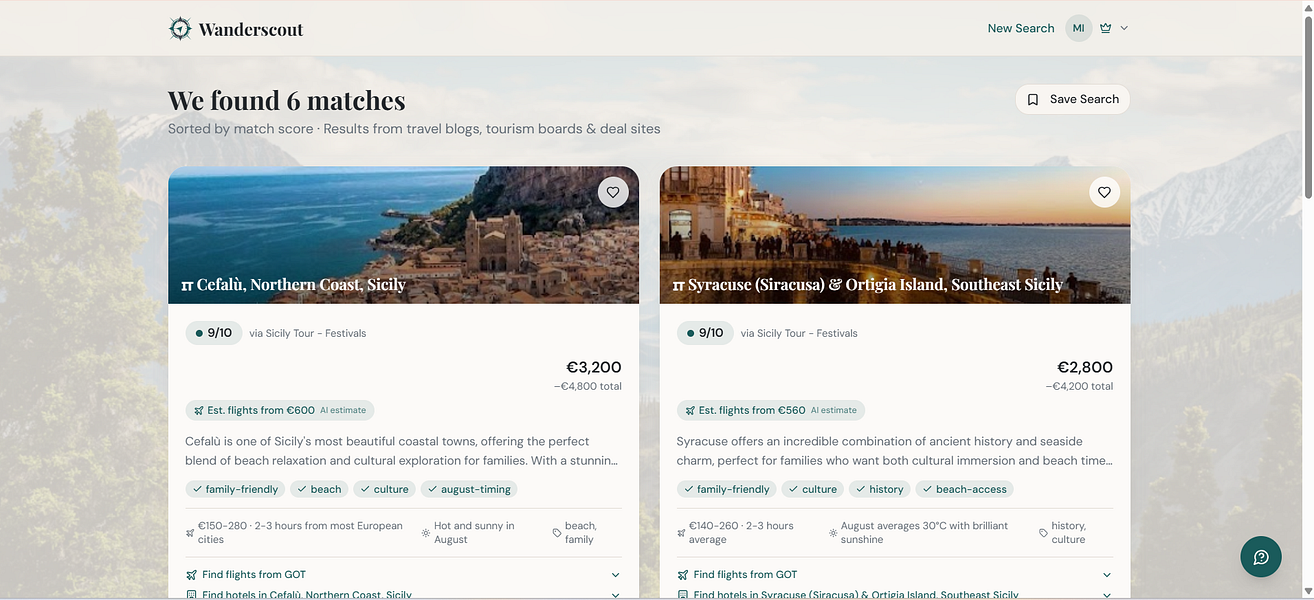Click the –€4,200 total text

[x=1079, y=386]
